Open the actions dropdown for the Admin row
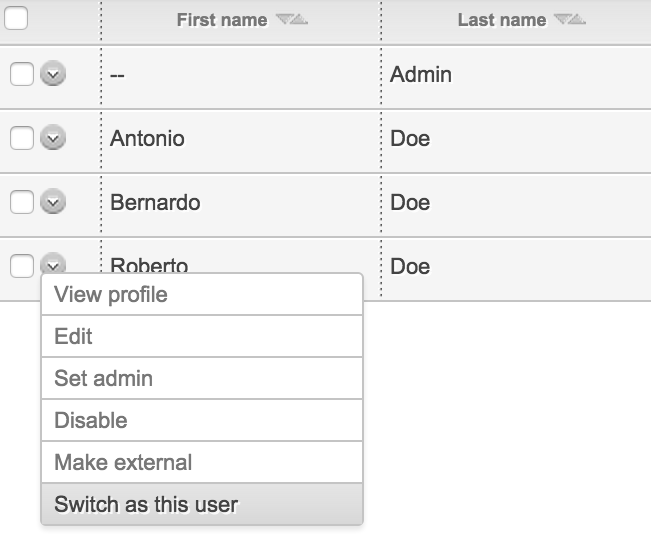 pyautogui.click(x=53, y=74)
